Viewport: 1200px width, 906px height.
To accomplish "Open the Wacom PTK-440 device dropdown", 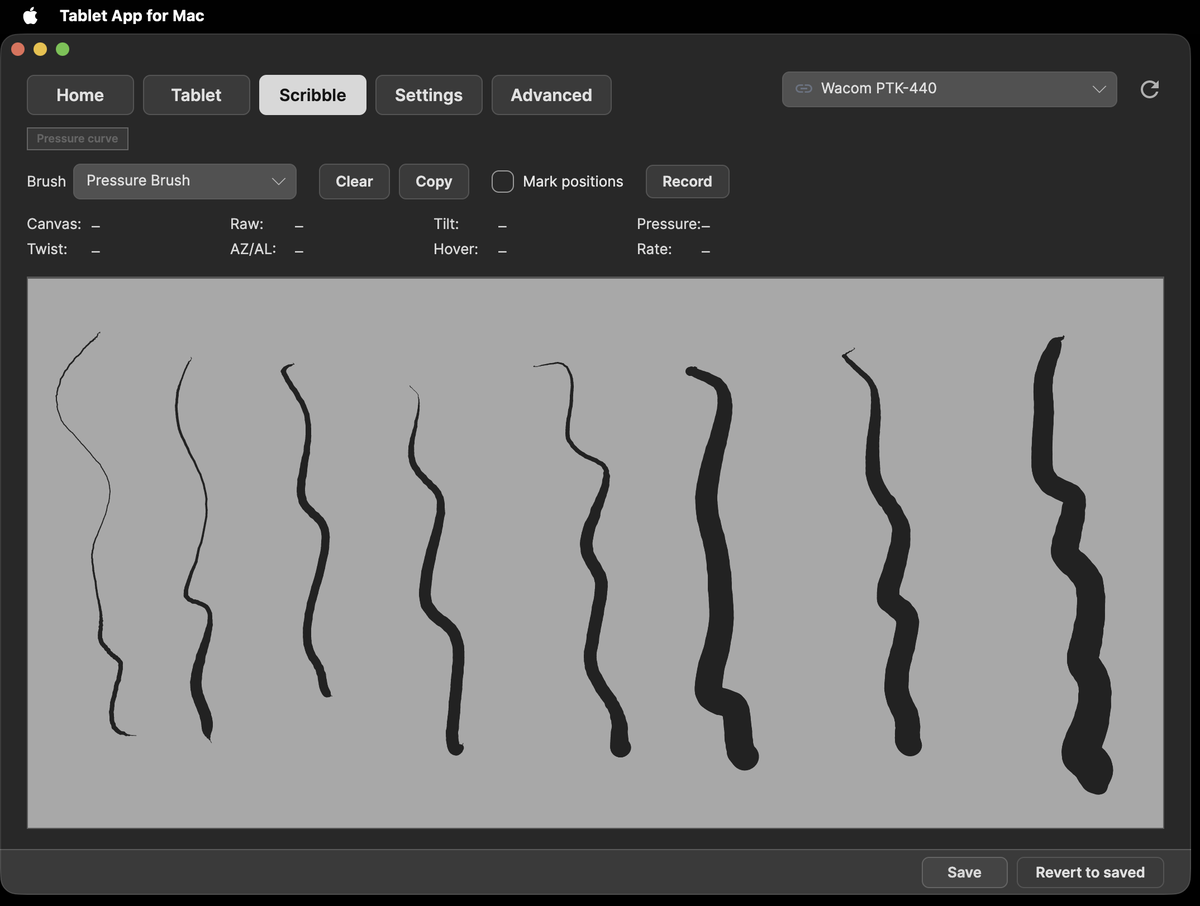I will pyautogui.click(x=949, y=89).
